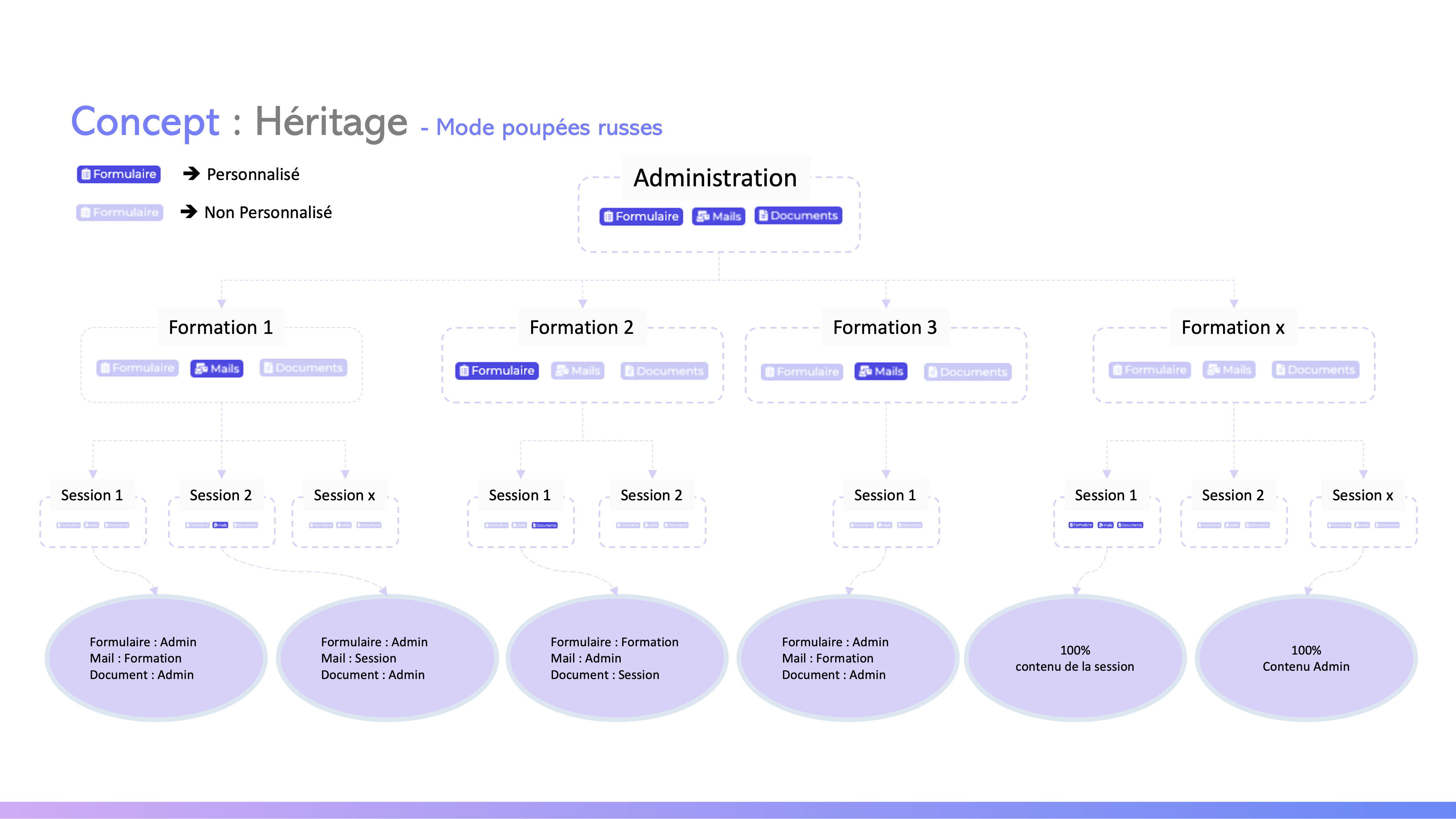The image size is (1456, 819).
Task: Select the Administration heading
Action: 715,178
